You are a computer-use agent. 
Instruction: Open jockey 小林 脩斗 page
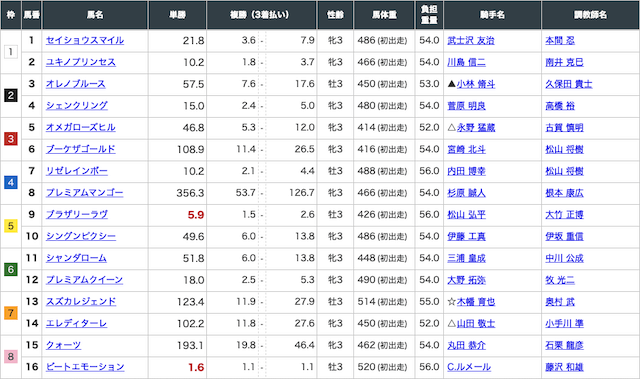pyautogui.click(x=476, y=84)
